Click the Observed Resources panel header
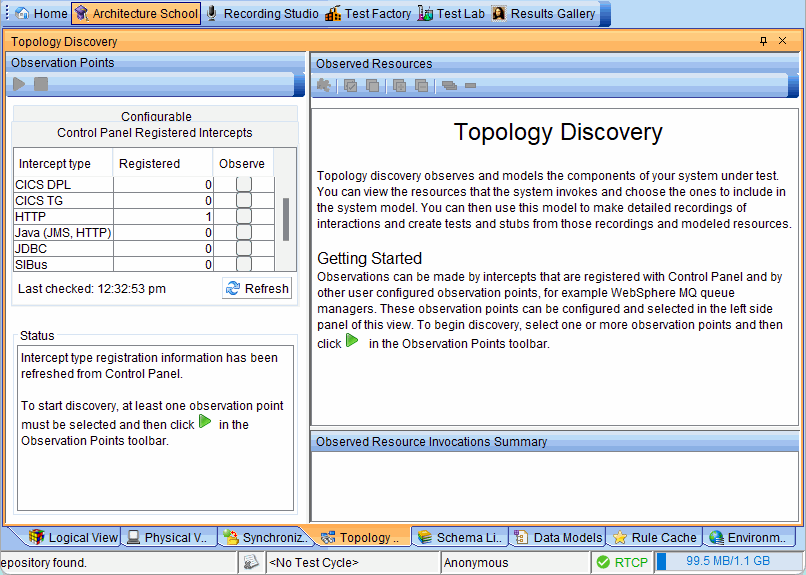This screenshot has height=575, width=806. [x=555, y=63]
